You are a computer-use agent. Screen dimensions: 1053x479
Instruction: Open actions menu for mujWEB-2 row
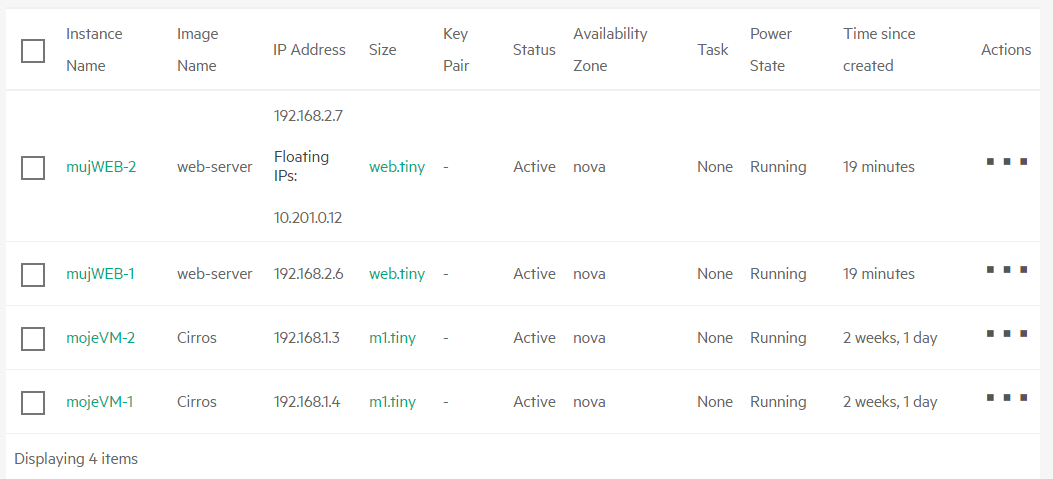(1007, 162)
